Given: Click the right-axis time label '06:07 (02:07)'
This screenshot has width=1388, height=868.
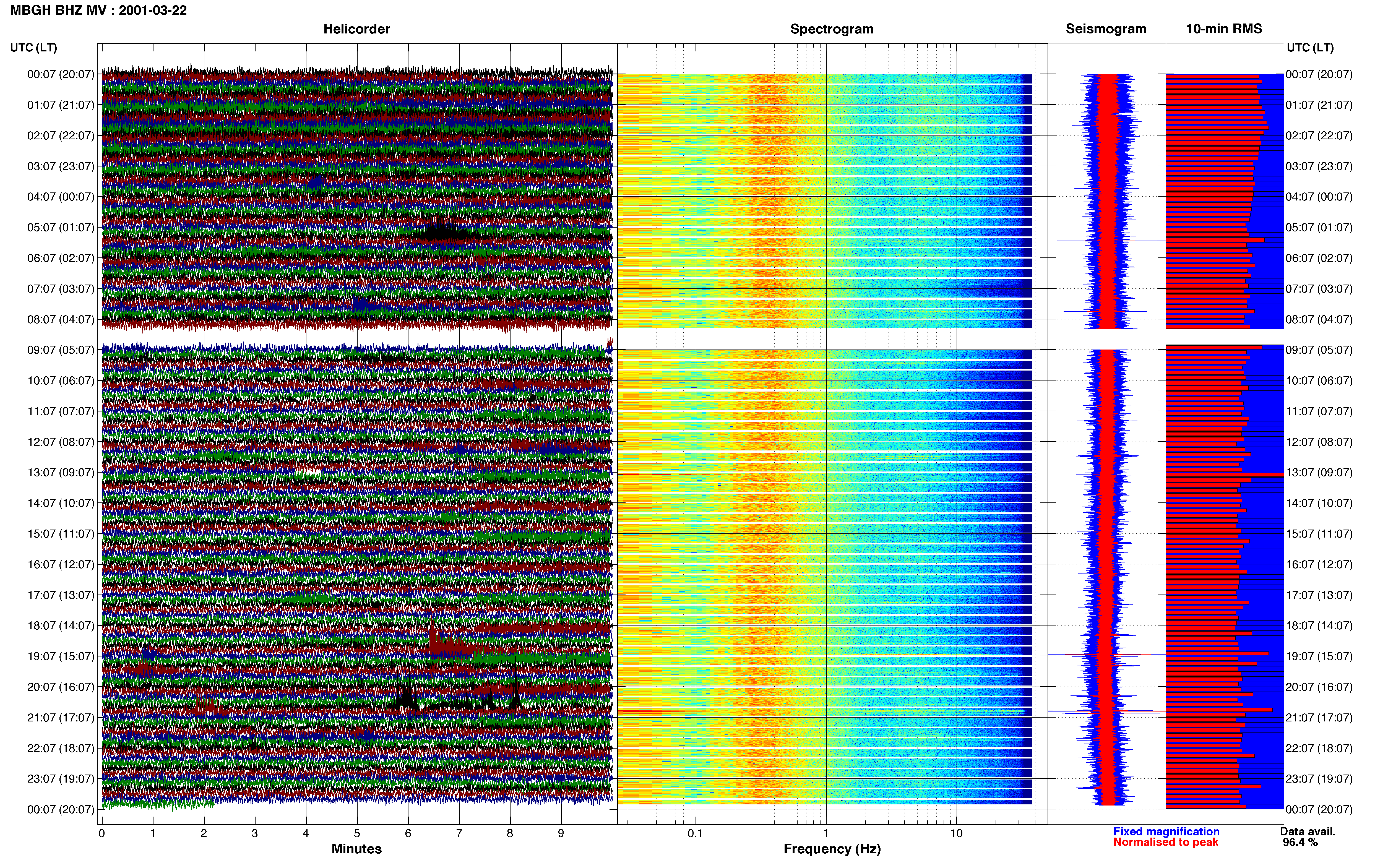Looking at the screenshot, I should tap(1319, 258).
